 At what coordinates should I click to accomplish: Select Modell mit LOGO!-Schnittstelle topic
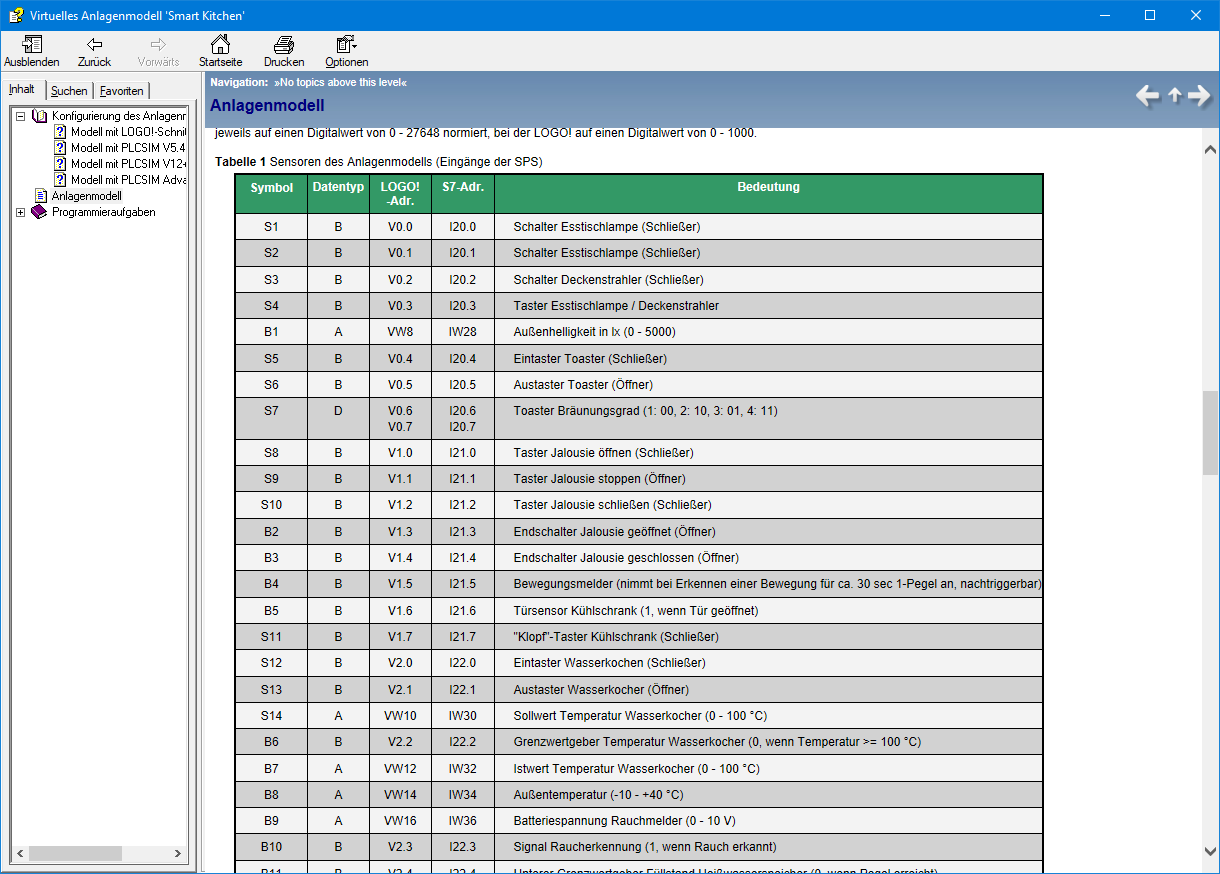[129, 132]
